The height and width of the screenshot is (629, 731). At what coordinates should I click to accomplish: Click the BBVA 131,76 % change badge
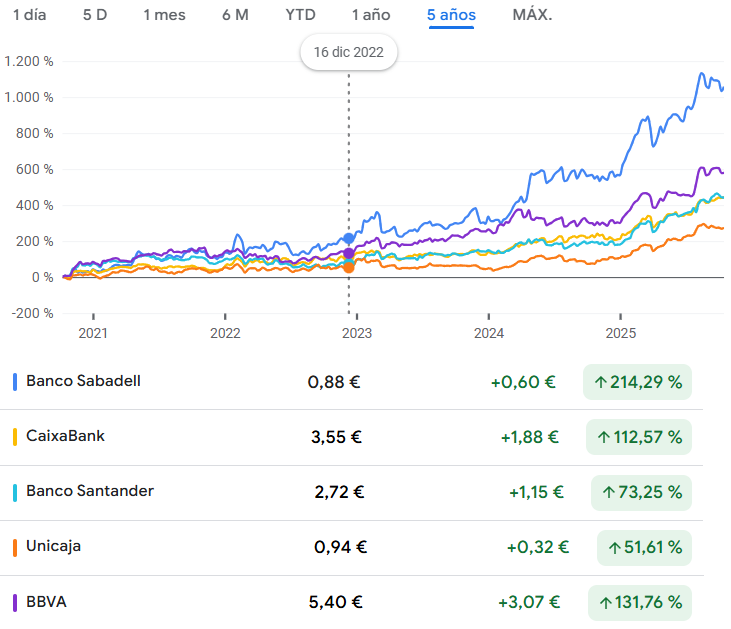pyautogui.click(x=640, y=602)
